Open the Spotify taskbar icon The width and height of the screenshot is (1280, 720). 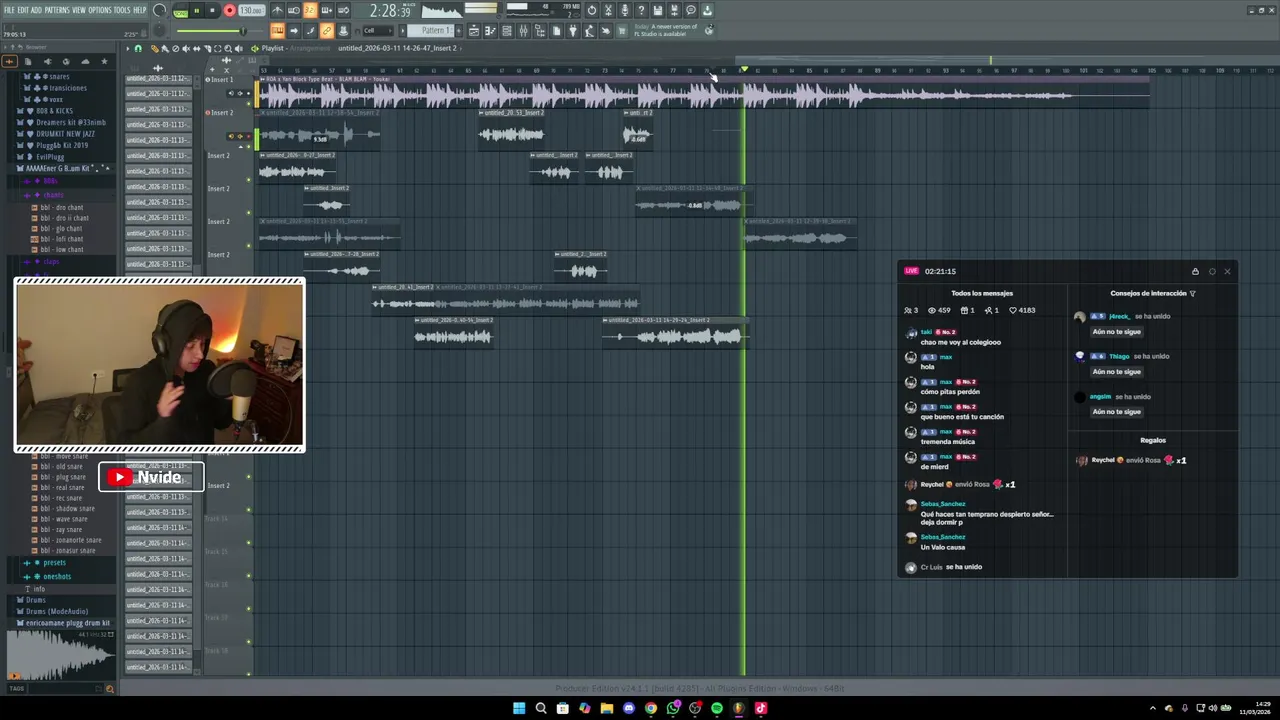[717, 708]
